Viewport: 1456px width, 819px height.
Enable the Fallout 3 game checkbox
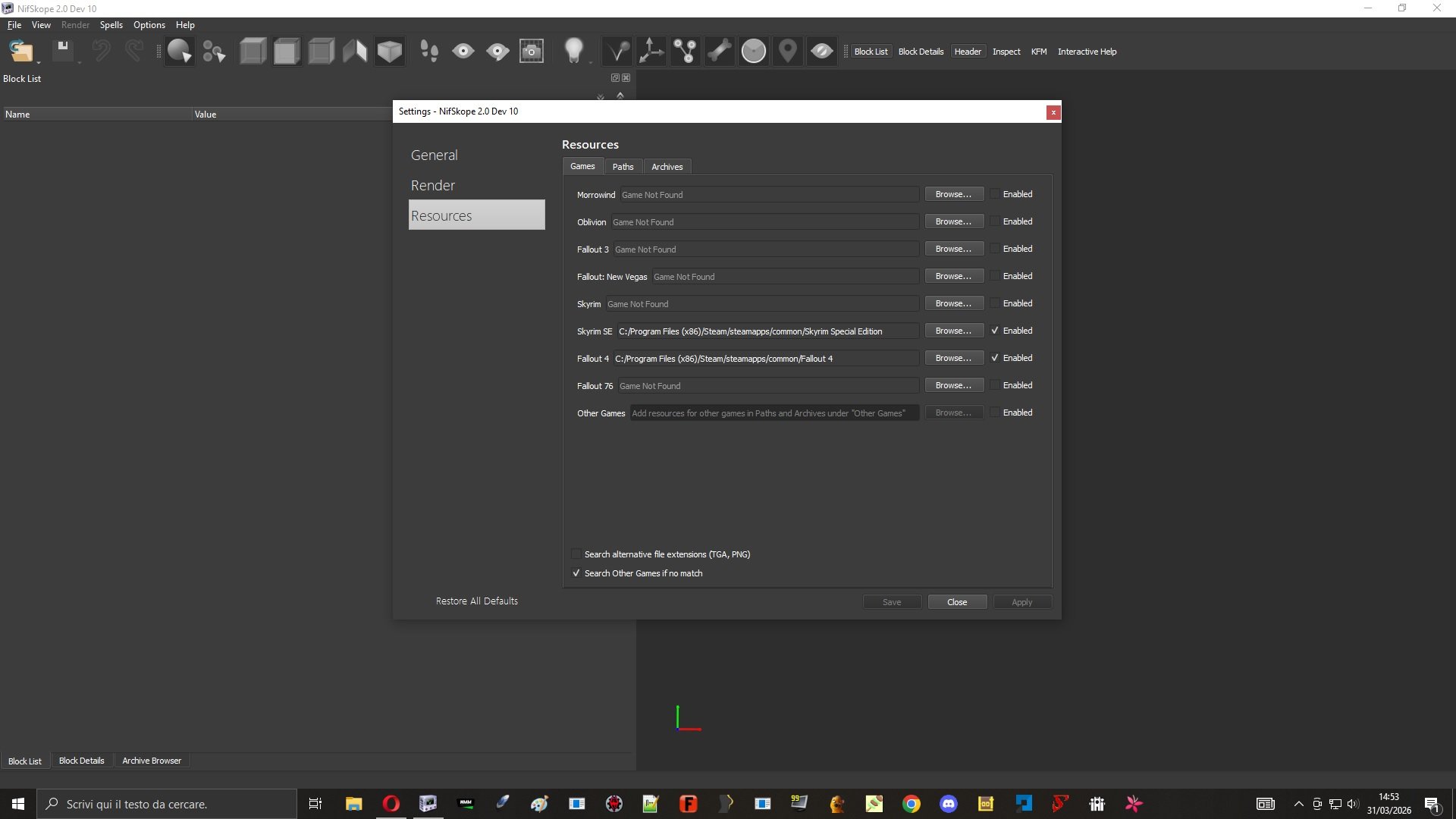tap(995, 249)
